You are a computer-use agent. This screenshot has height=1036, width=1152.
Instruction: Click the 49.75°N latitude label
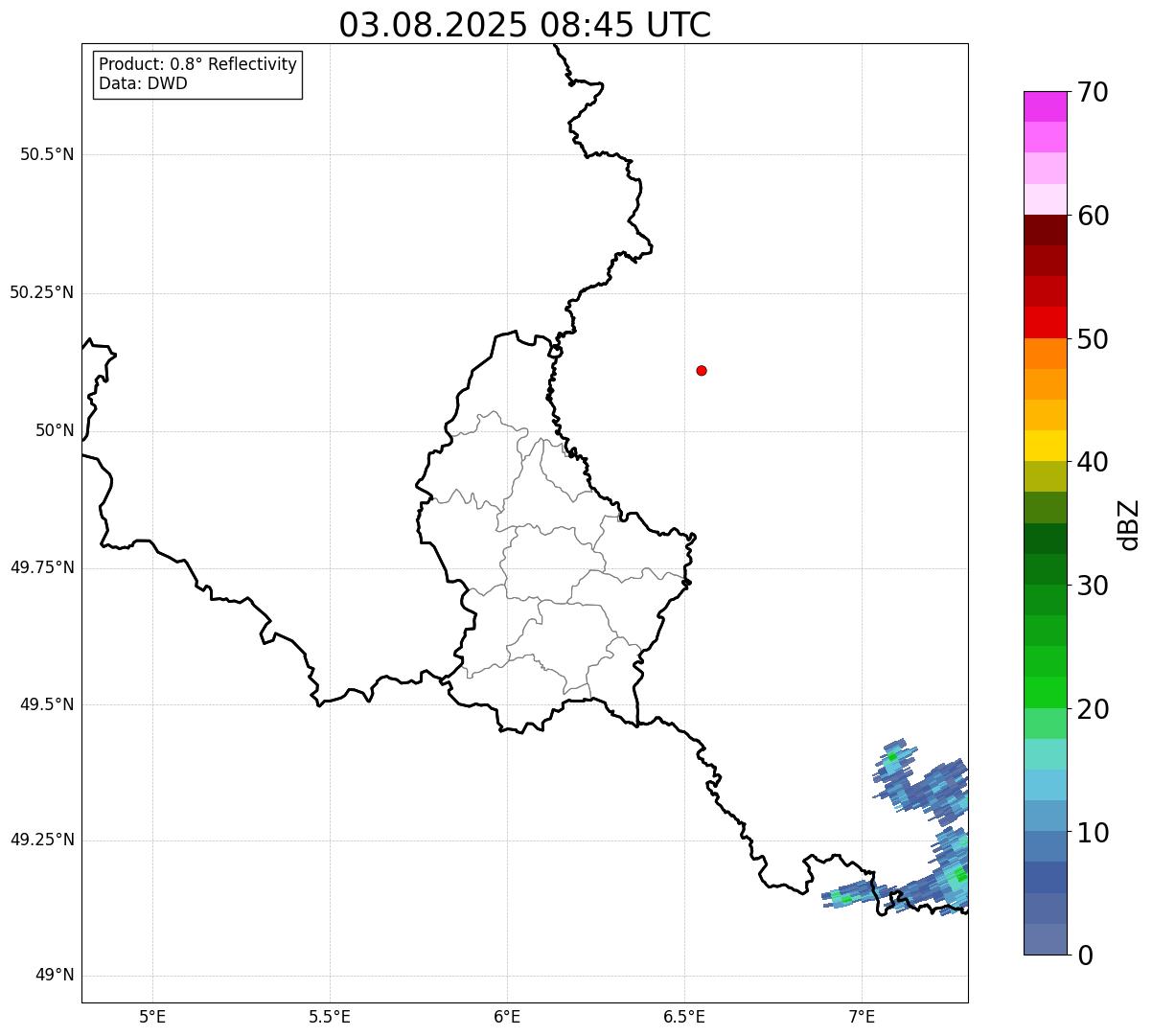pyautogui.click(x=41, y=567)
